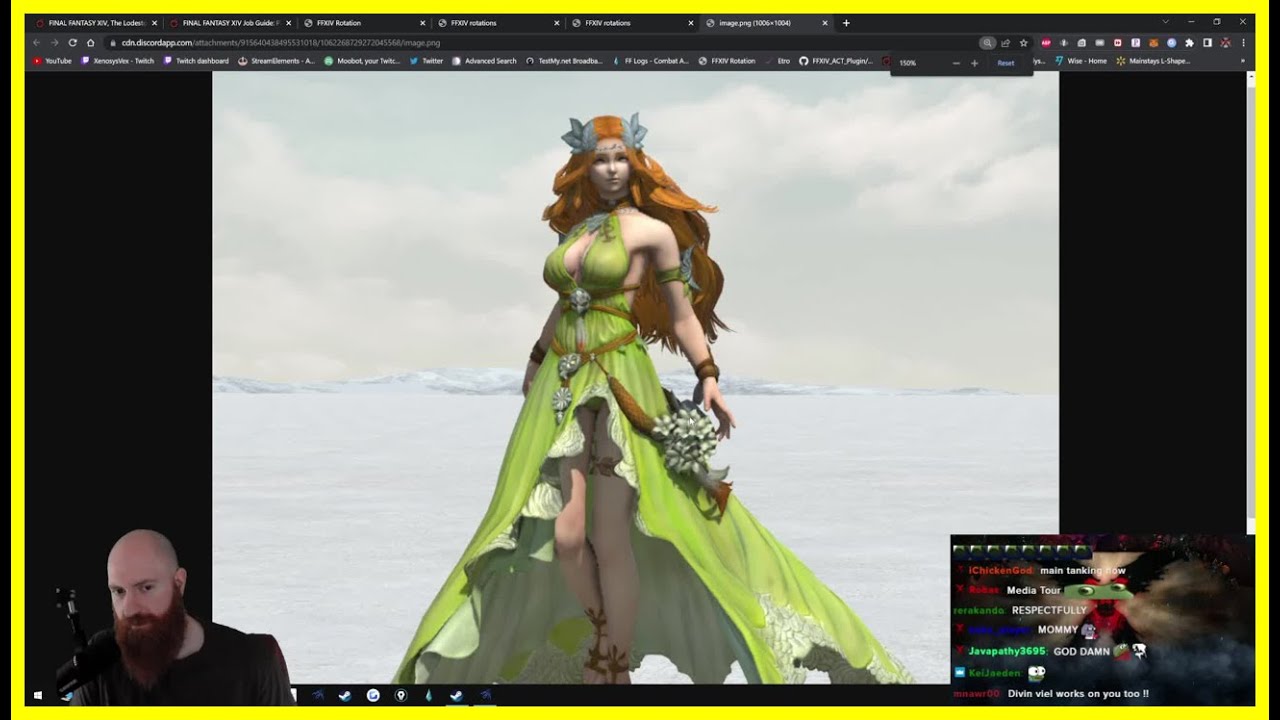Image resolution: width=1280 pixels, height=720 pixels.
Task: Bookmark this page with the star icon
Action: point(1023,43)
